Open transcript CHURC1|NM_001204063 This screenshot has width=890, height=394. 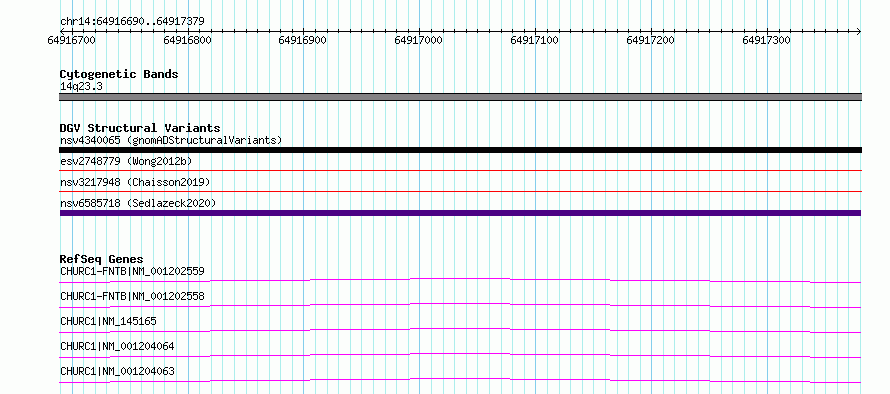(x=117, y=371)
